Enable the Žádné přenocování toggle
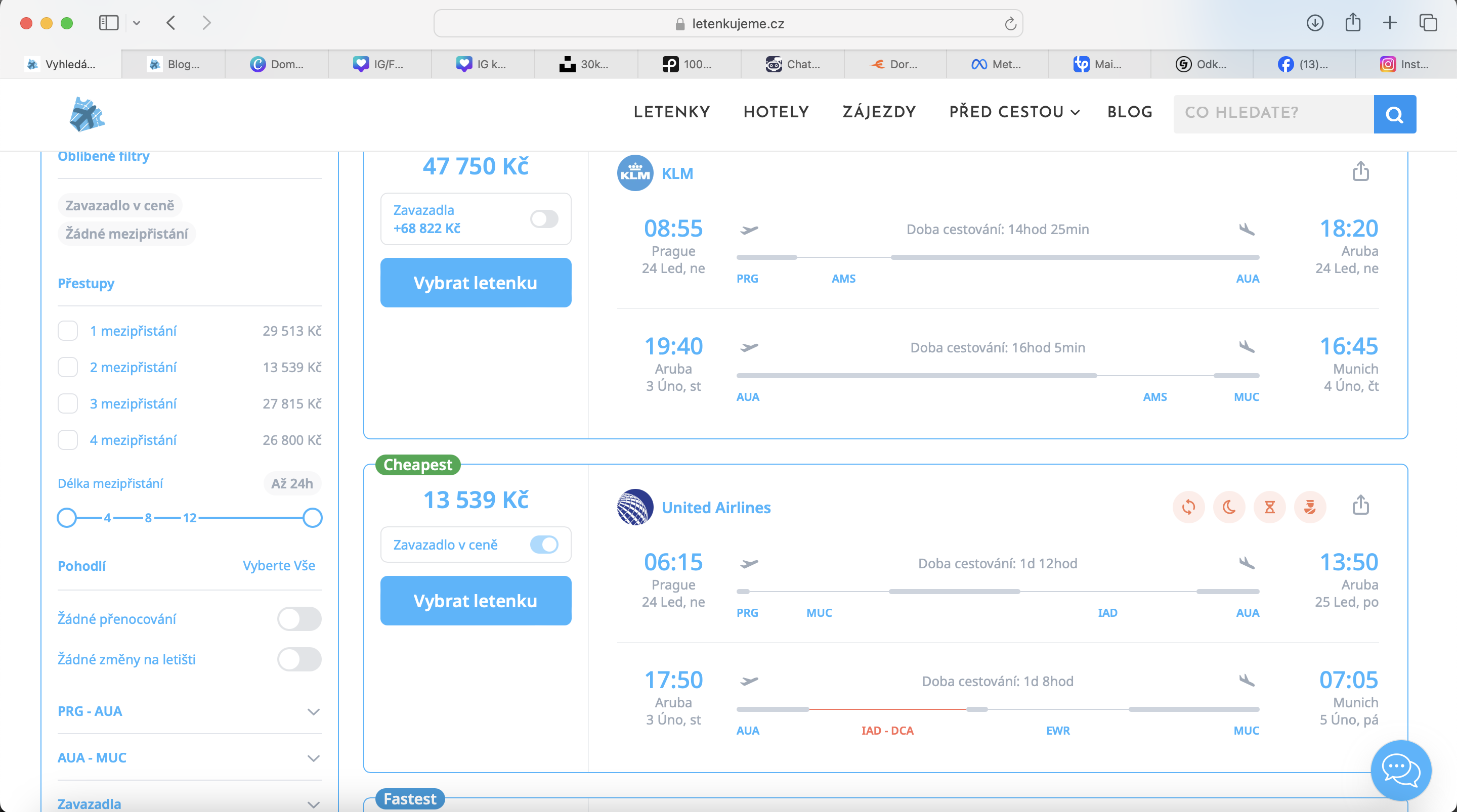This screenshot has height=812, width=1457. pos(299,619)
